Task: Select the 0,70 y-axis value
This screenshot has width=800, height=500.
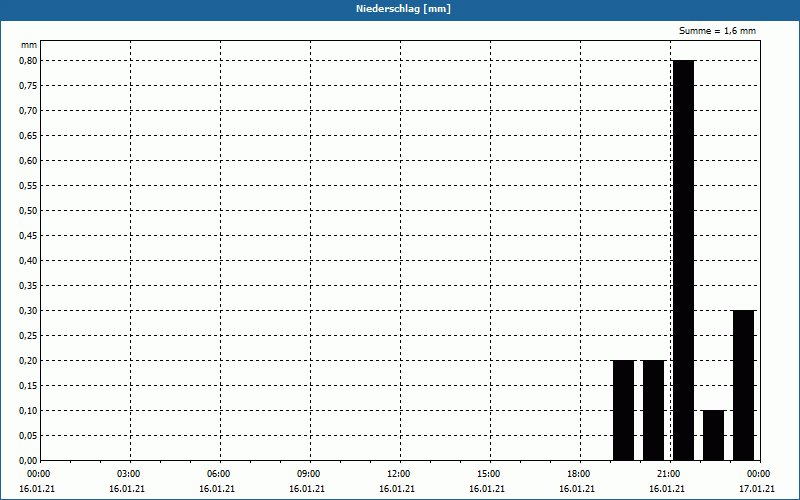Action: pos(28,111)
